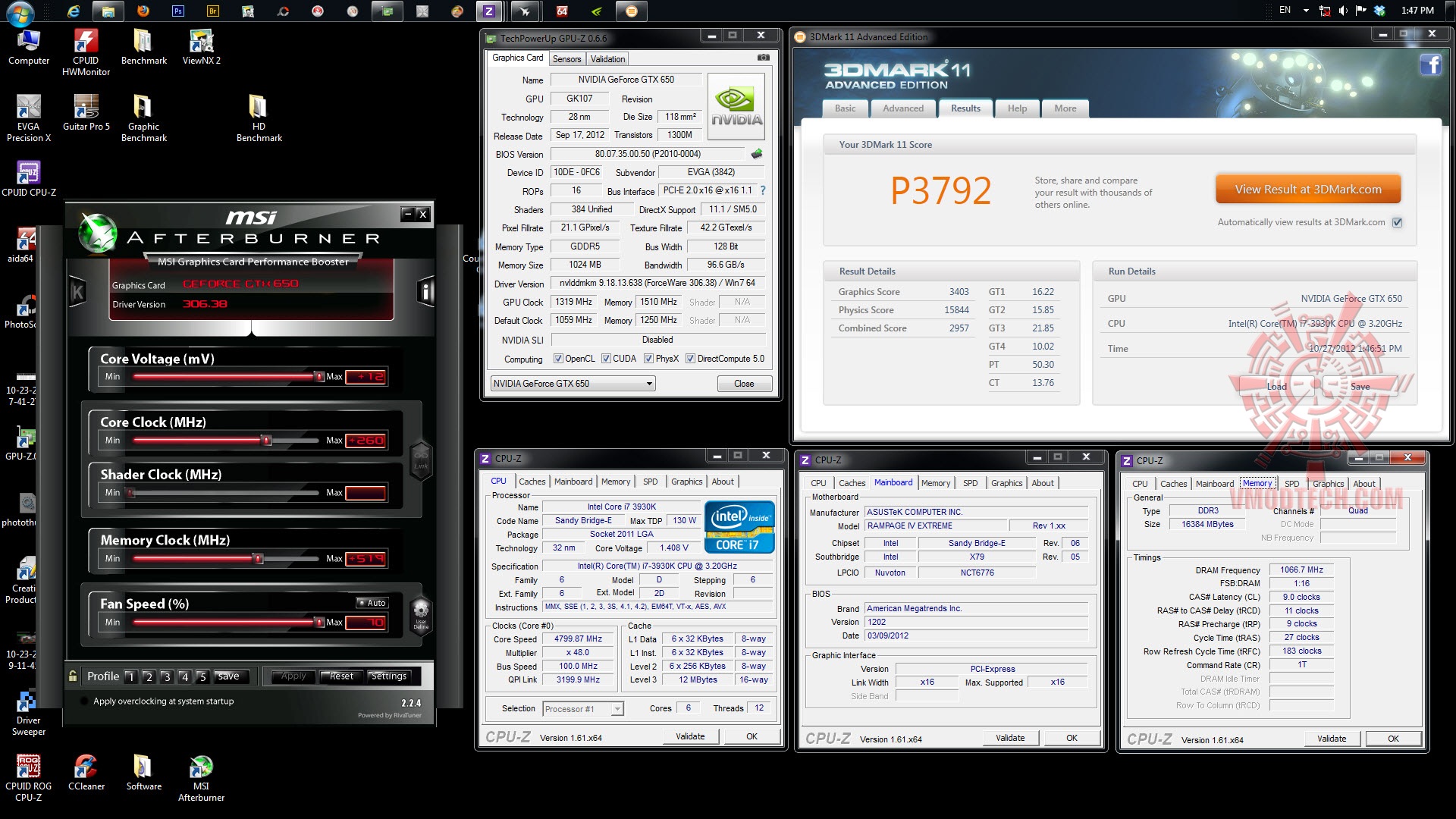Click GPU-Z screenshot camera icon
The height and width of the screenshot is (819, 1456).
763,58
